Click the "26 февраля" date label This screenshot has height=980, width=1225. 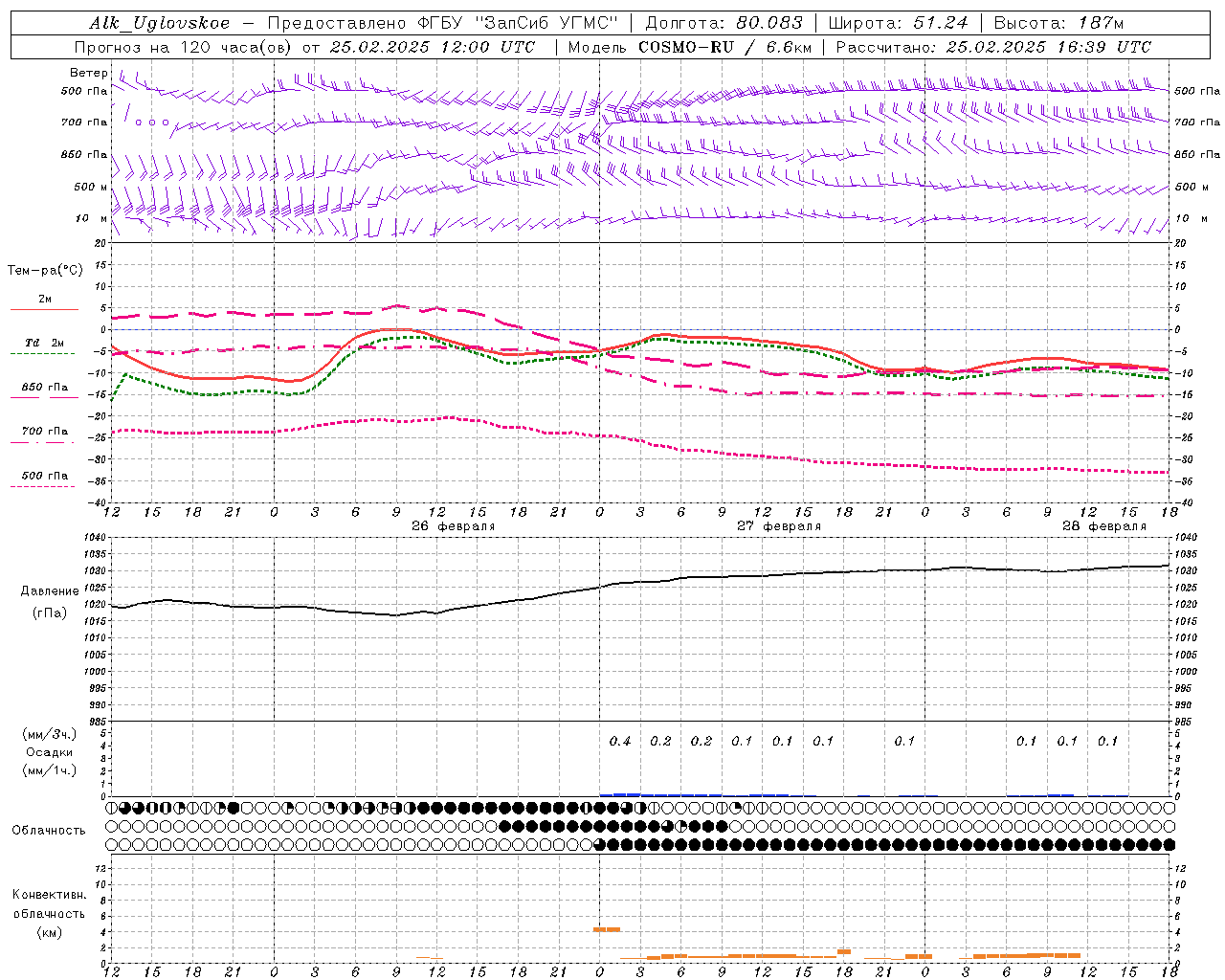454,526
